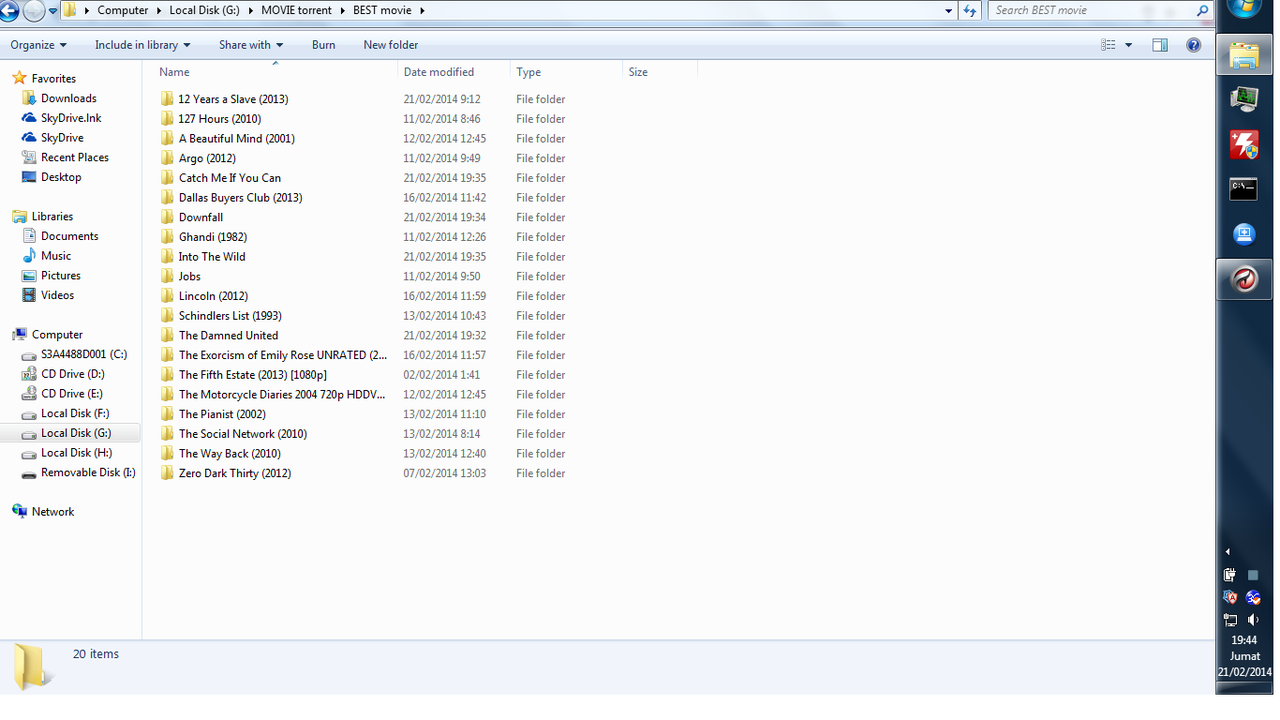
Task: Select Dallas Buyers Club (2013) folder
Action: pyautogui.click(x=240, y=197)
